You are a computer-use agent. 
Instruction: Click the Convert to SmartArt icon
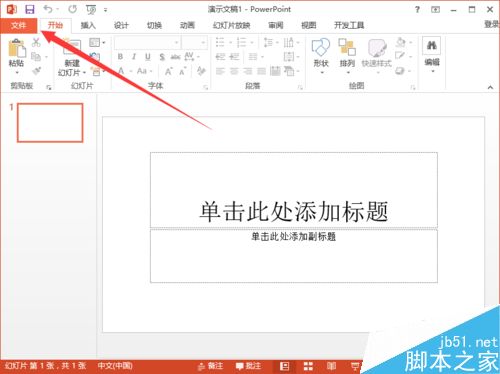[291, 71]
